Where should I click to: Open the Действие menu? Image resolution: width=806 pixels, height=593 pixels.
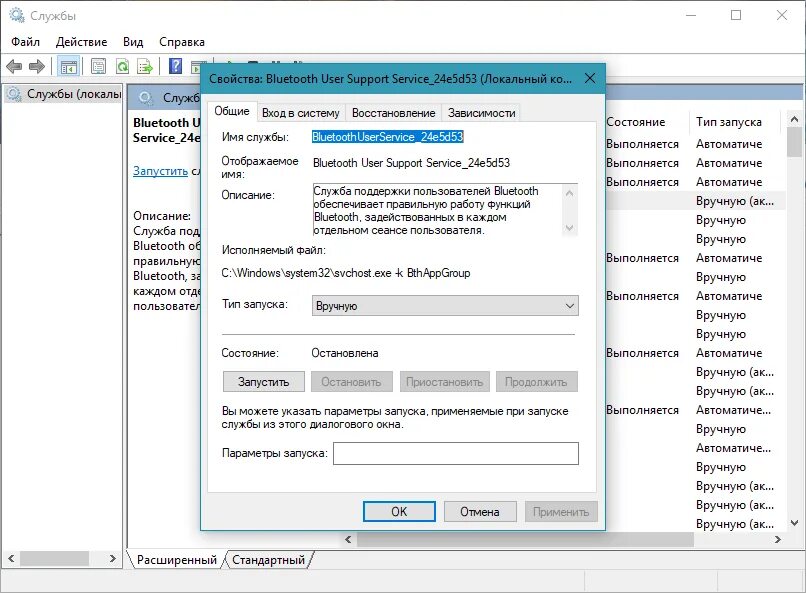81,42
